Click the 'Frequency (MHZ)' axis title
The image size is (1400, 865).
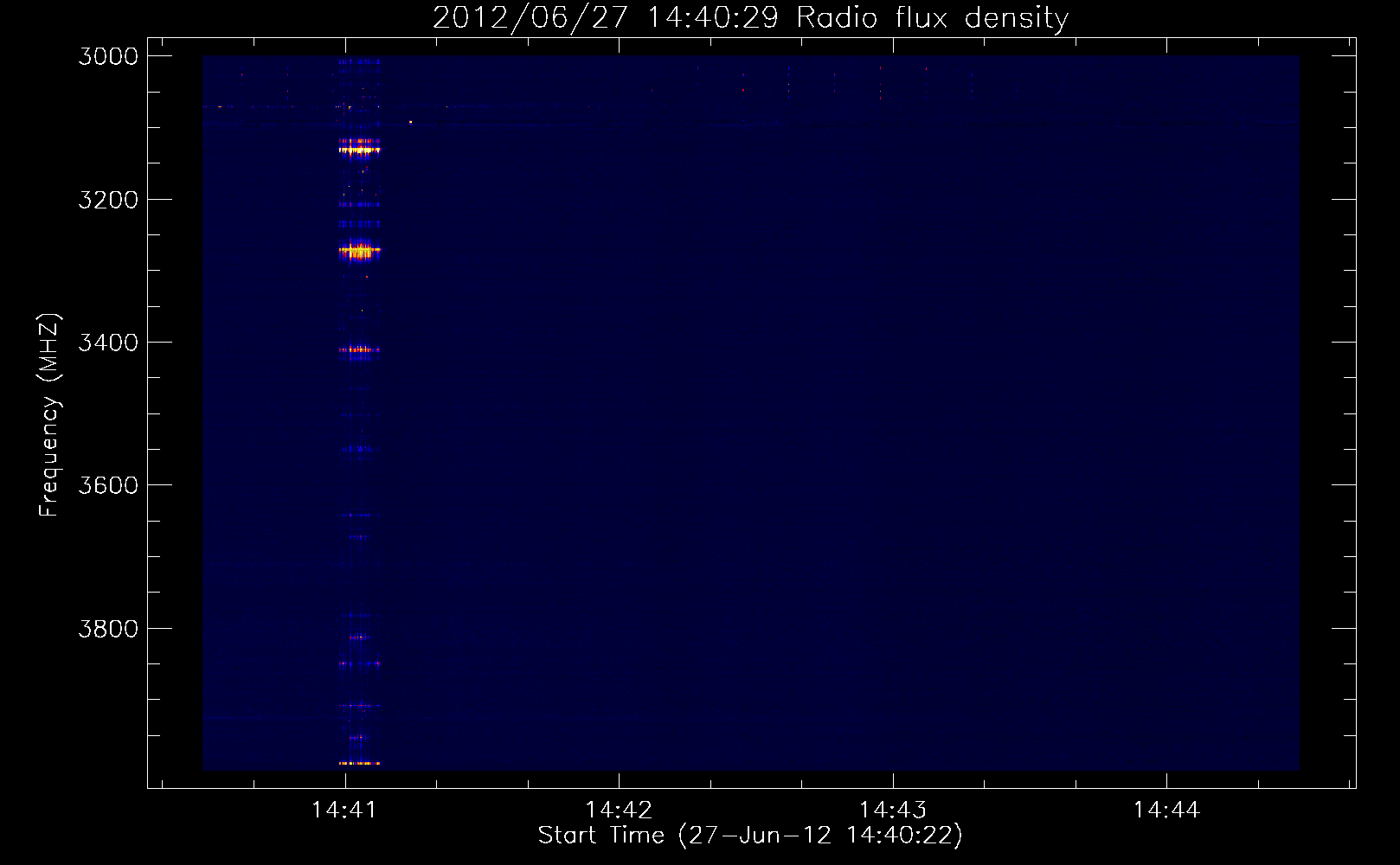pyautogui.click(x=49, y=415)
